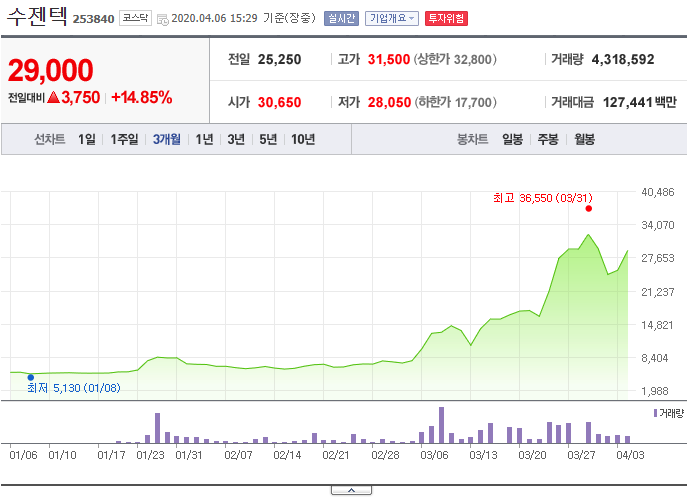The image size is (687, 501).
Task: Click the 04/03 x-axis date label
Action: tap(630, 455)
